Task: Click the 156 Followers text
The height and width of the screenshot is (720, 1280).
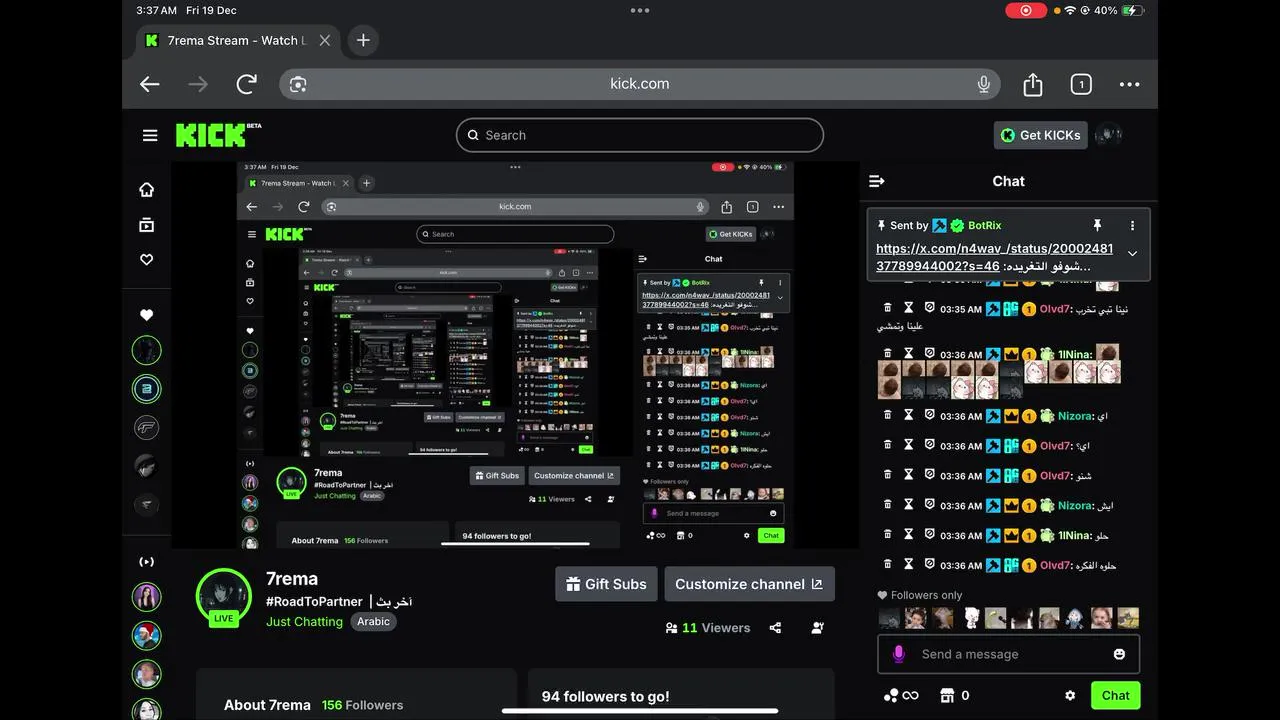Action: [362, 705]
